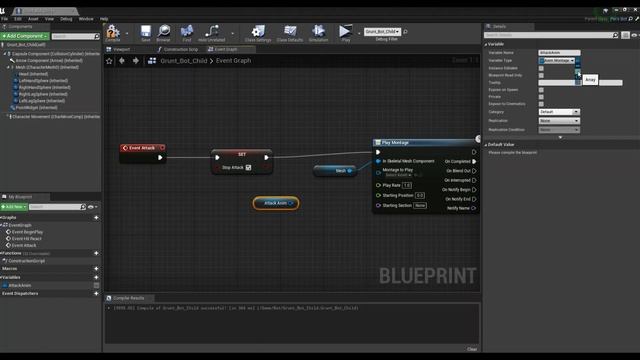Switch to the Event Graph tab
This screenshot has width=640, height=360.
coord(225,49)
